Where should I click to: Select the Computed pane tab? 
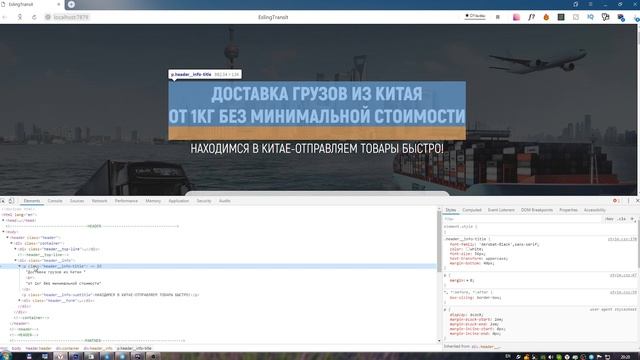(472, 210)
